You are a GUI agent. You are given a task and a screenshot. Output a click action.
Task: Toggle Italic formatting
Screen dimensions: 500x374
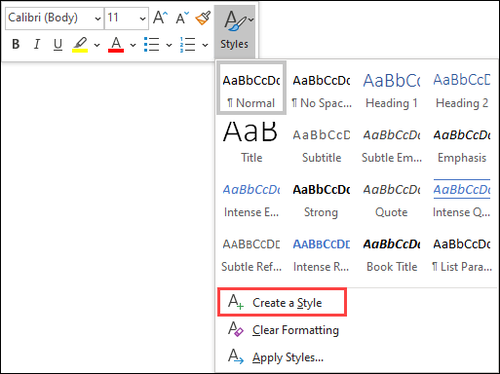37,44
